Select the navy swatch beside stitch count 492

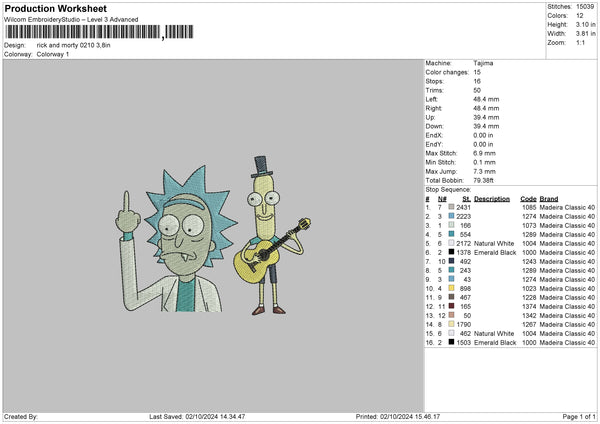point(451,261)
